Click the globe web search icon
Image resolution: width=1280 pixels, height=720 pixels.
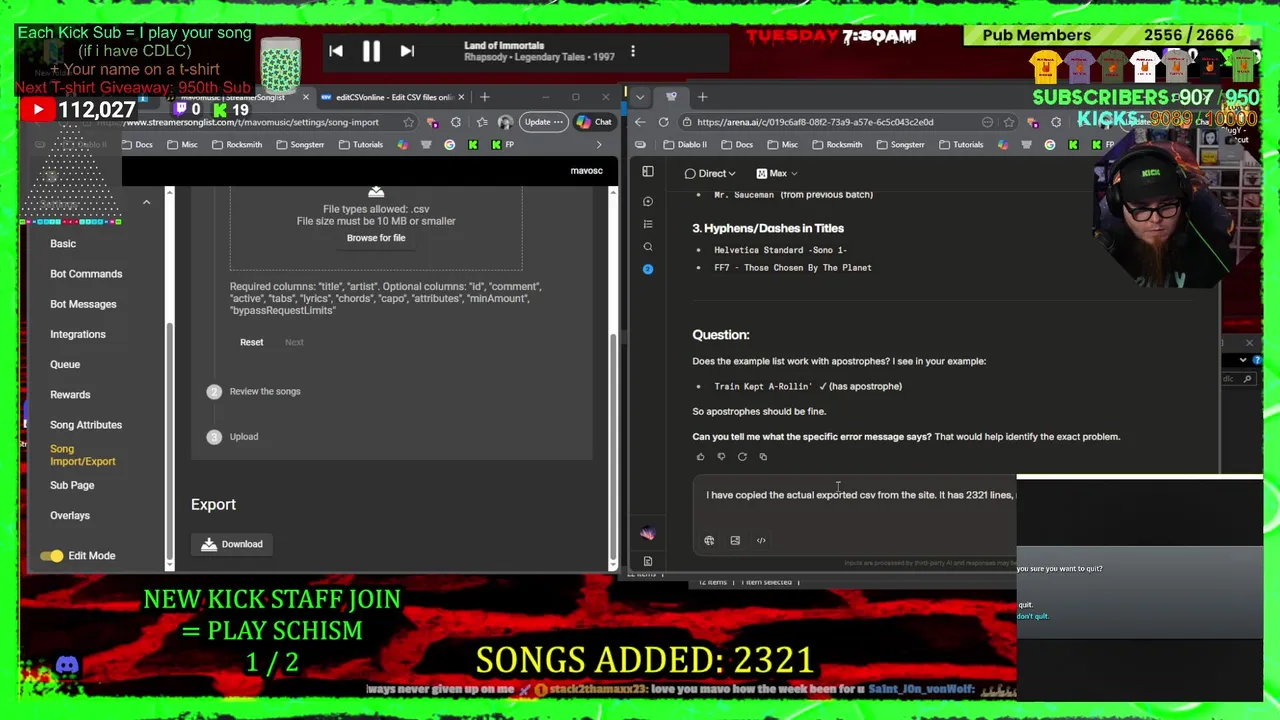pyautogui.click(x=709, y=541)
